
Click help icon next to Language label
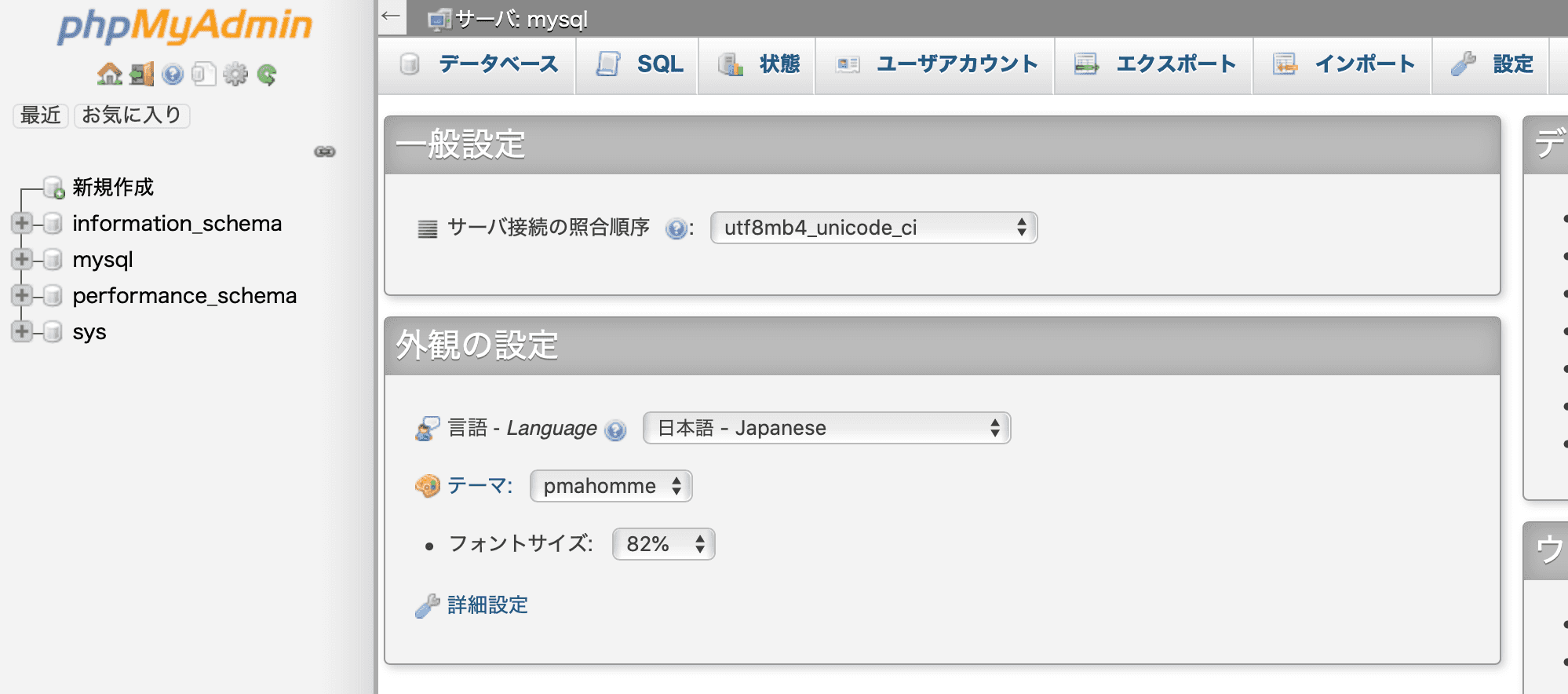tap(616, 429)
